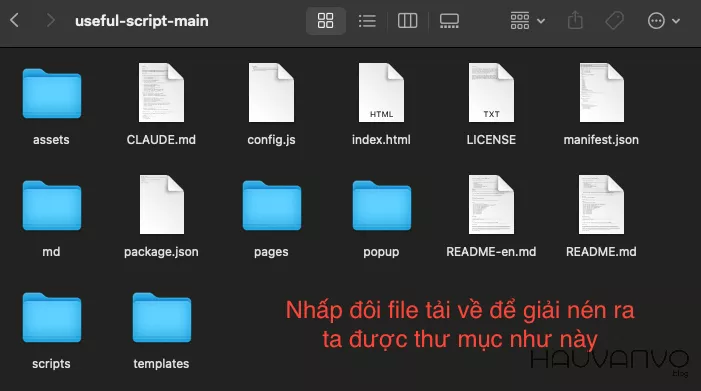Open the ellipsis action menu
Image resolution: width=701 pixels, height=391 pixels.
pyautogui.click(x=663, y=21)
